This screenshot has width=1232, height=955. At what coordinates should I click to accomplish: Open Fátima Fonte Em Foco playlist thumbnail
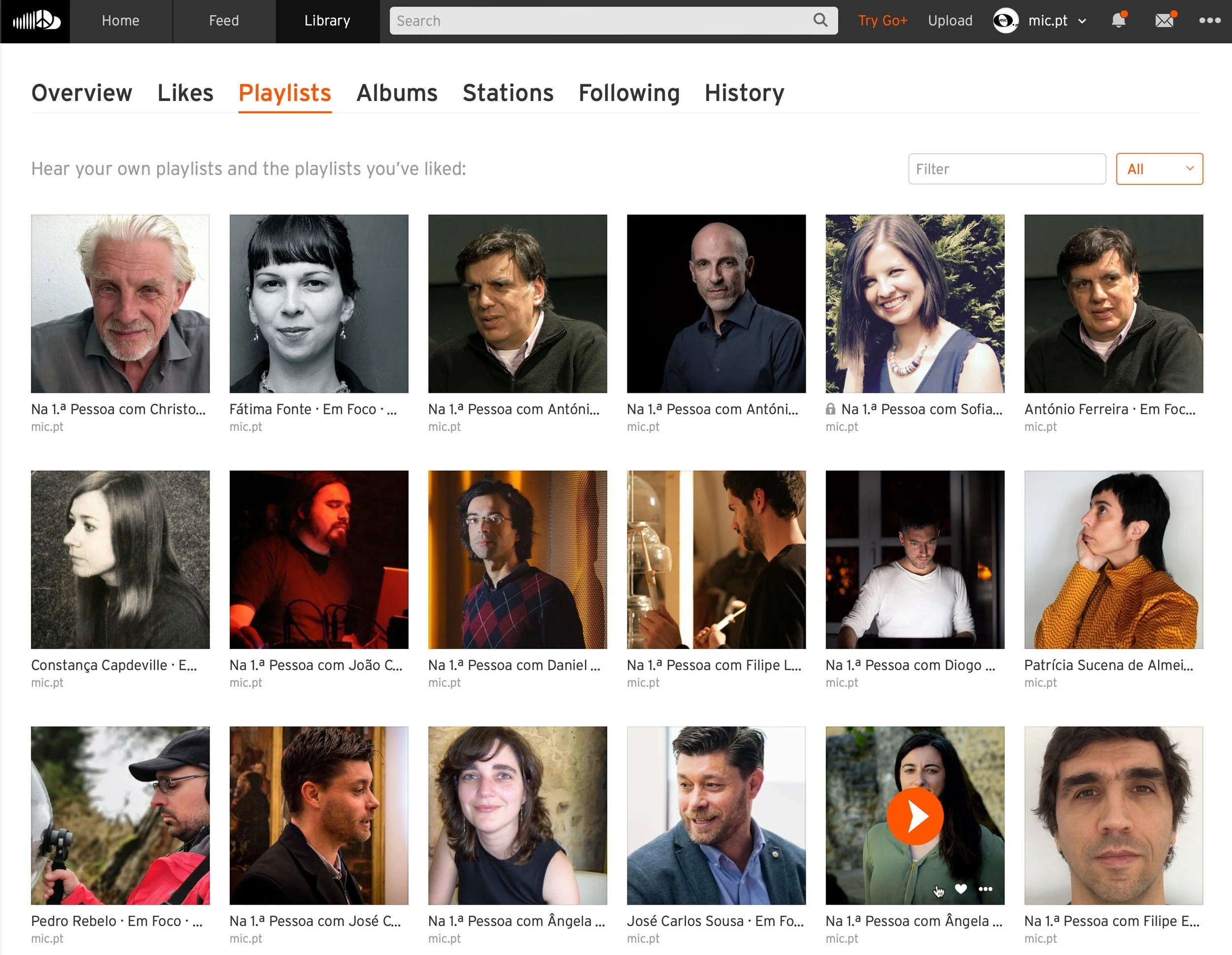tap(319, 304)
